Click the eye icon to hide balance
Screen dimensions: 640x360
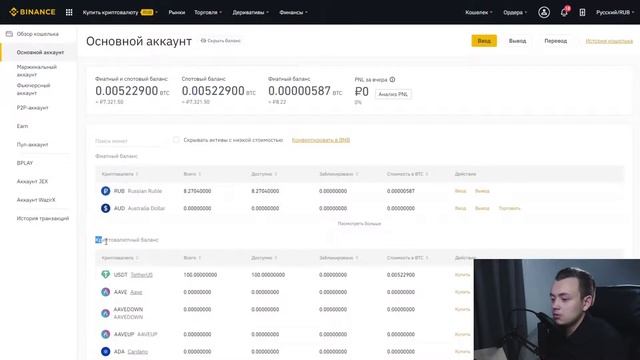tap(203, 40)
